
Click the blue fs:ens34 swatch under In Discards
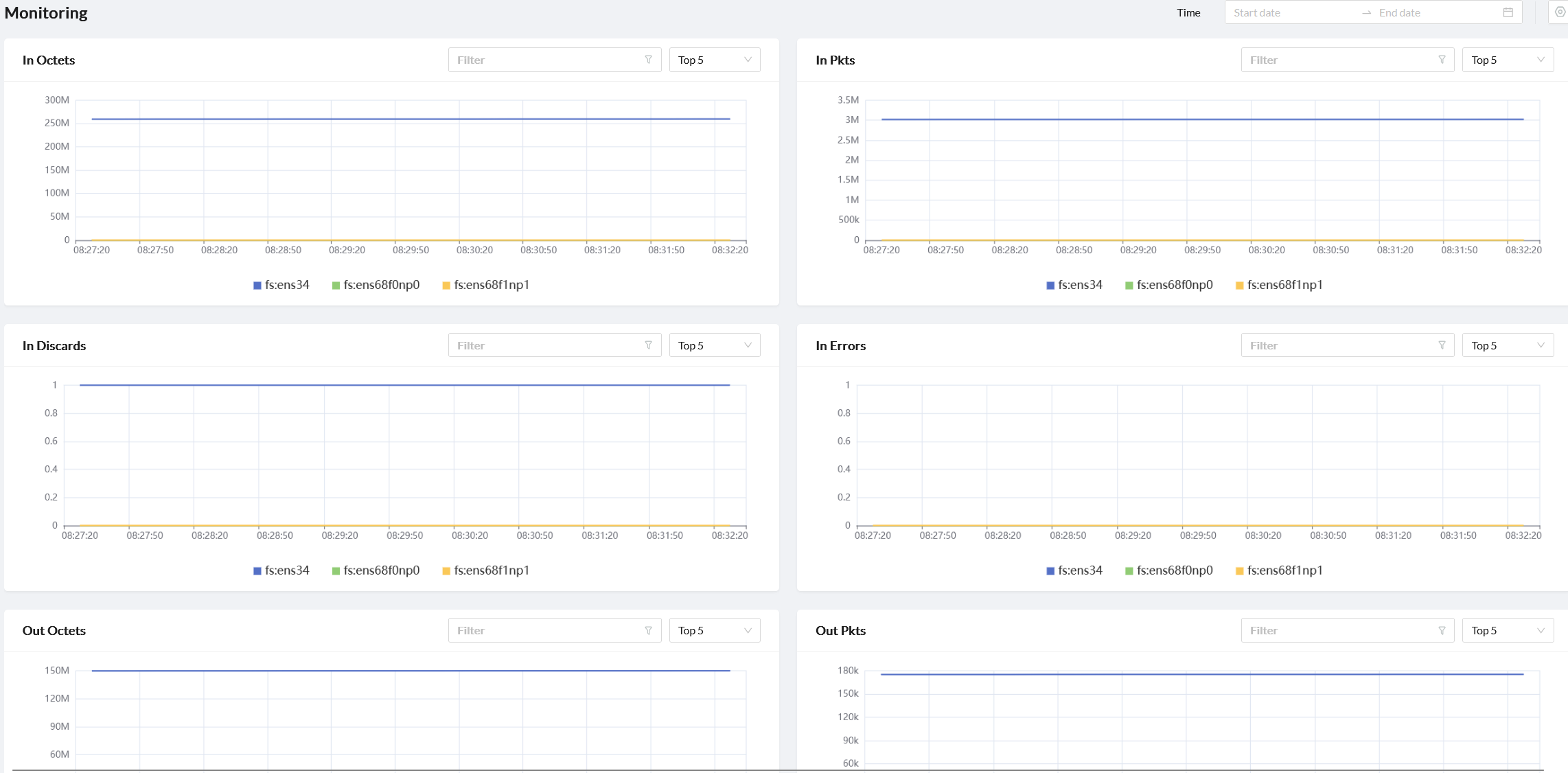(257, 571)
